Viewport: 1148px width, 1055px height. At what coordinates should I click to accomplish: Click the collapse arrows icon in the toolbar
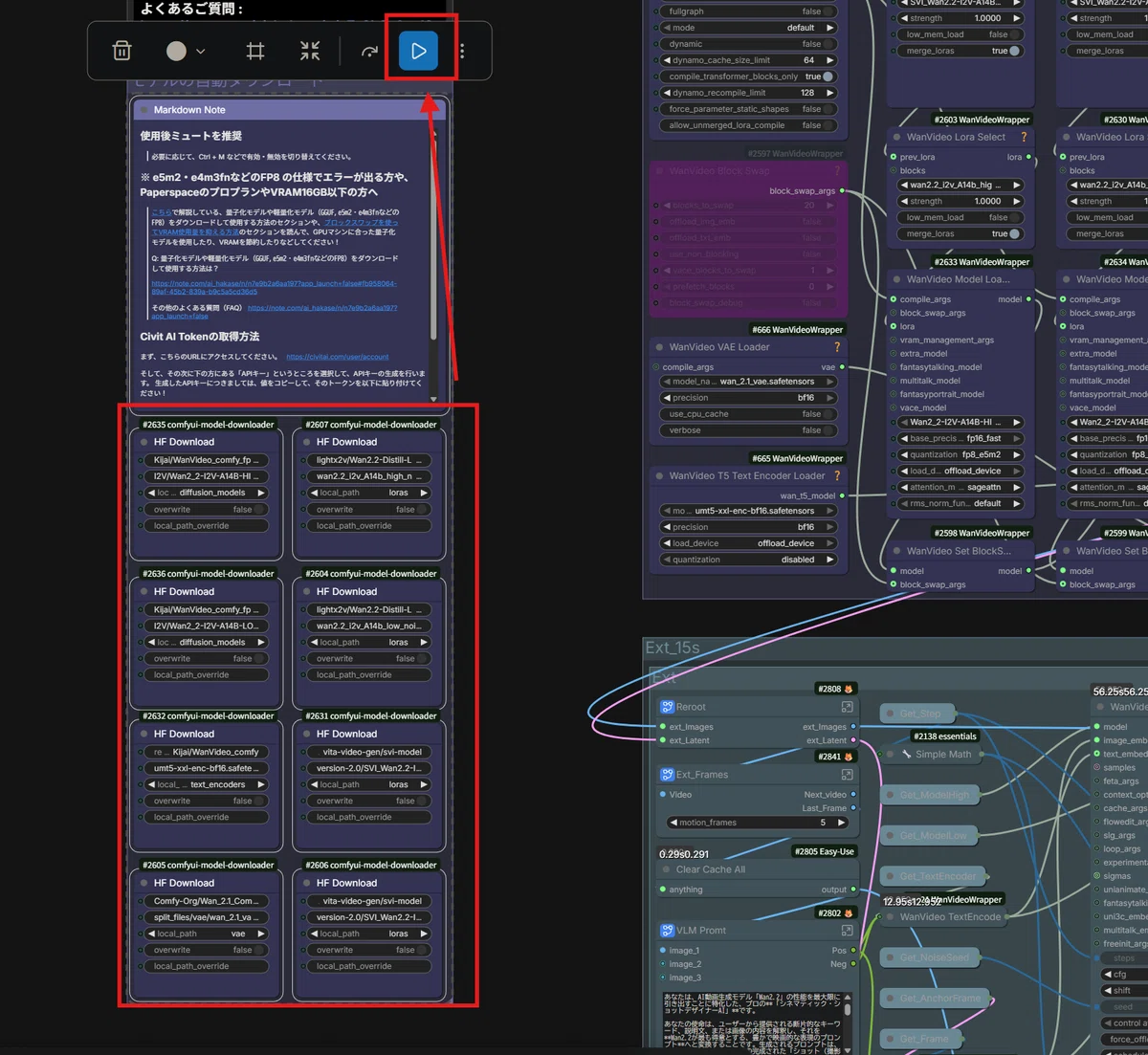click(x=310, y=51)
